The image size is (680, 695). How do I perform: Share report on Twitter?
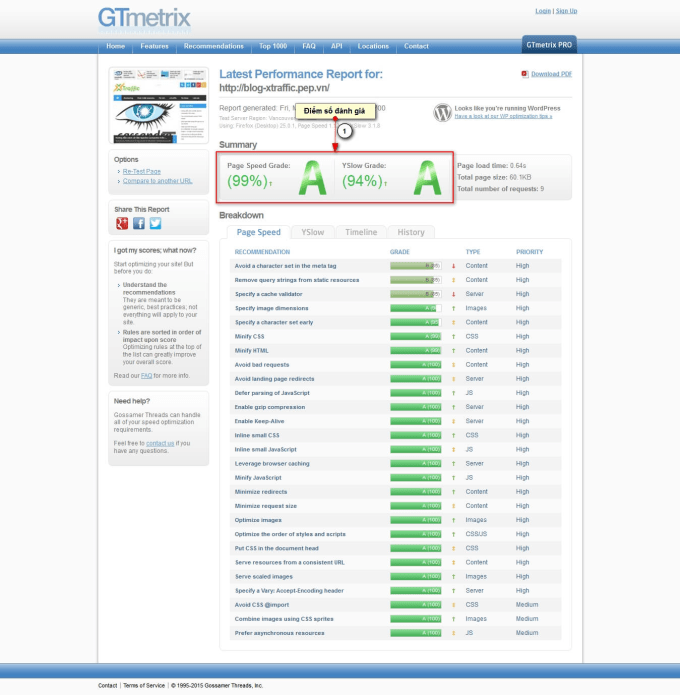(155, 223)
